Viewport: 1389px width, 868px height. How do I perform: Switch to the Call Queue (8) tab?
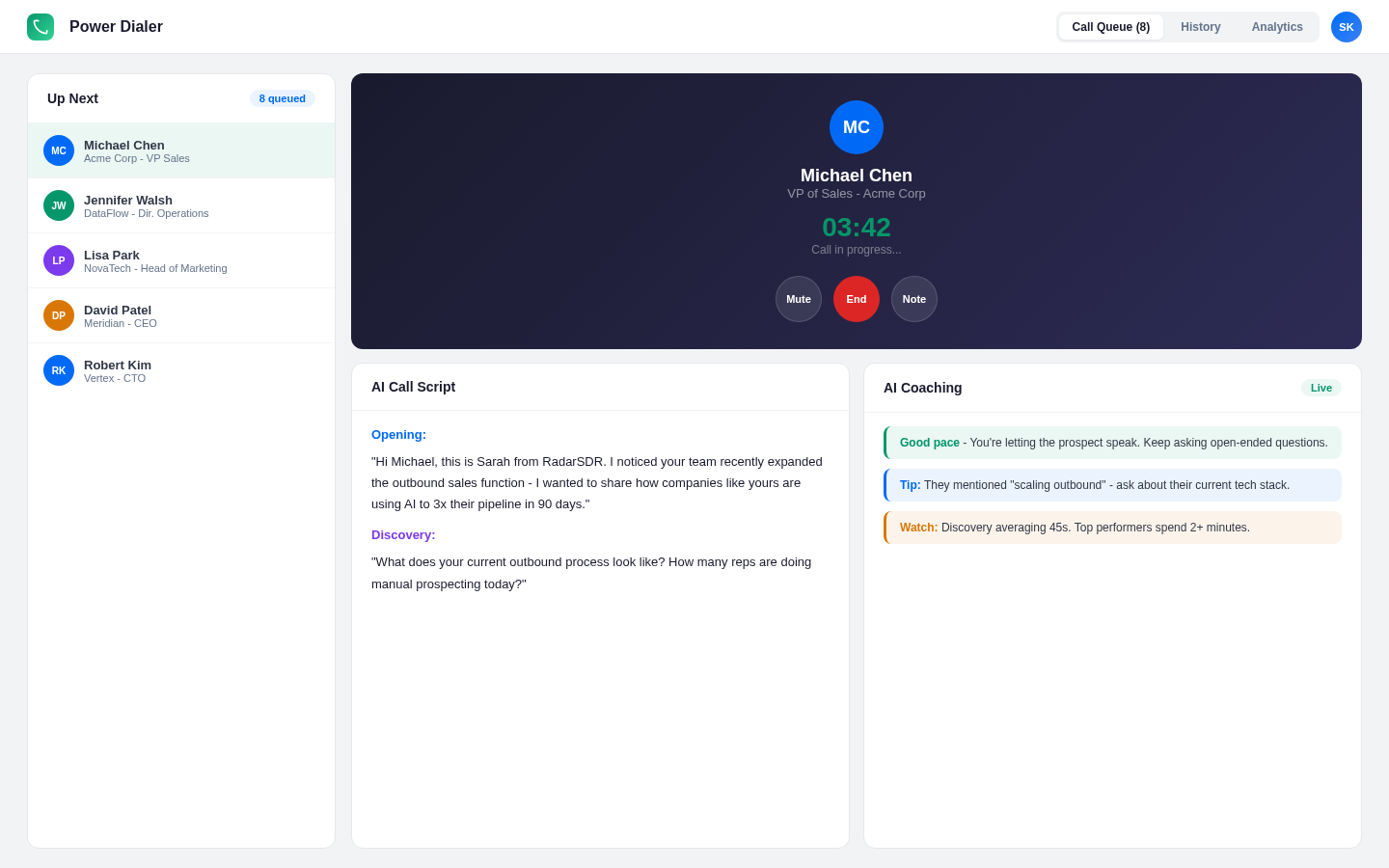(1111, 27)
